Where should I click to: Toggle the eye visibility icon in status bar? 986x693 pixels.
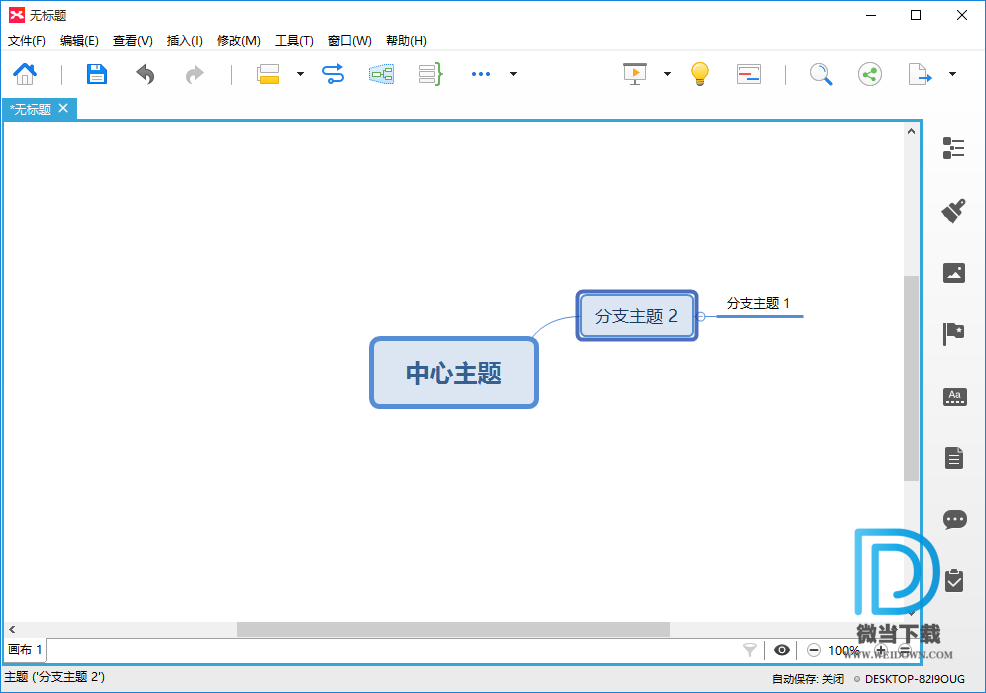tap(782, 650)
